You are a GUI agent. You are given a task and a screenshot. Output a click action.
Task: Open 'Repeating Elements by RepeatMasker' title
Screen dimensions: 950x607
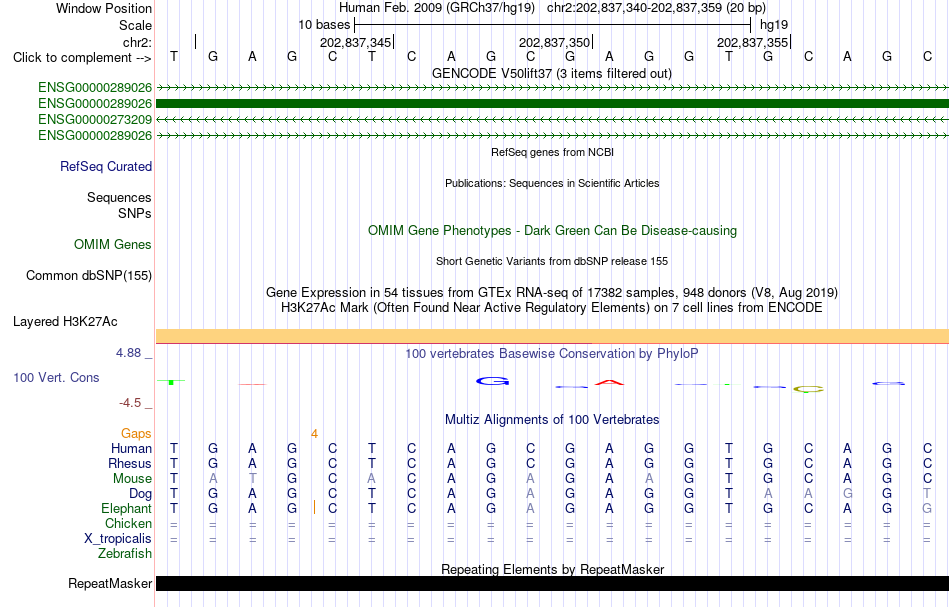(553, 570)
